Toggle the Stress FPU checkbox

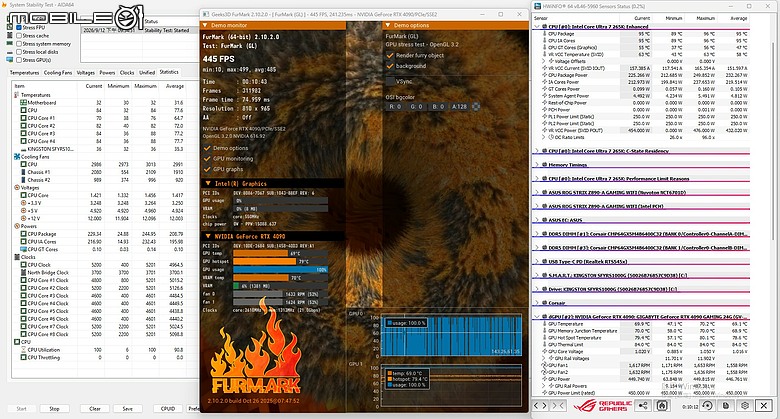click(19, 28)
